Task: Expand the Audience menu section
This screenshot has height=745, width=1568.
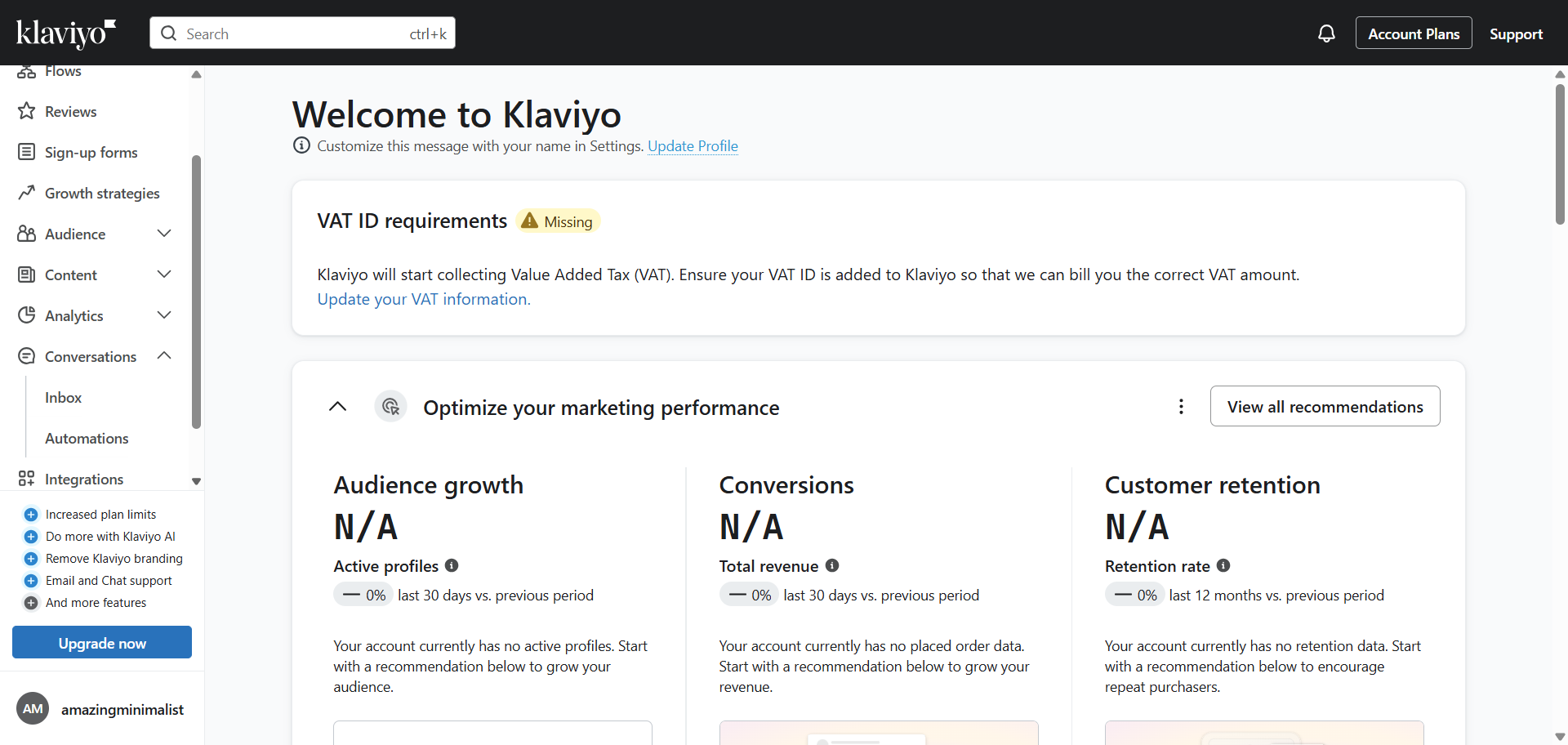Action: [164, 234]
